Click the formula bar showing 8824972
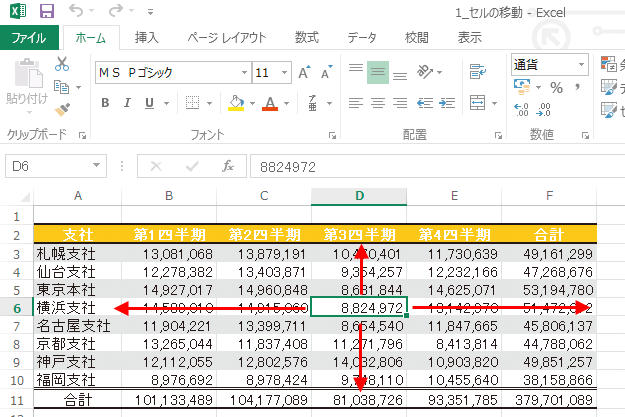Screen dimensions: 625x417 (x=437, y=166)
